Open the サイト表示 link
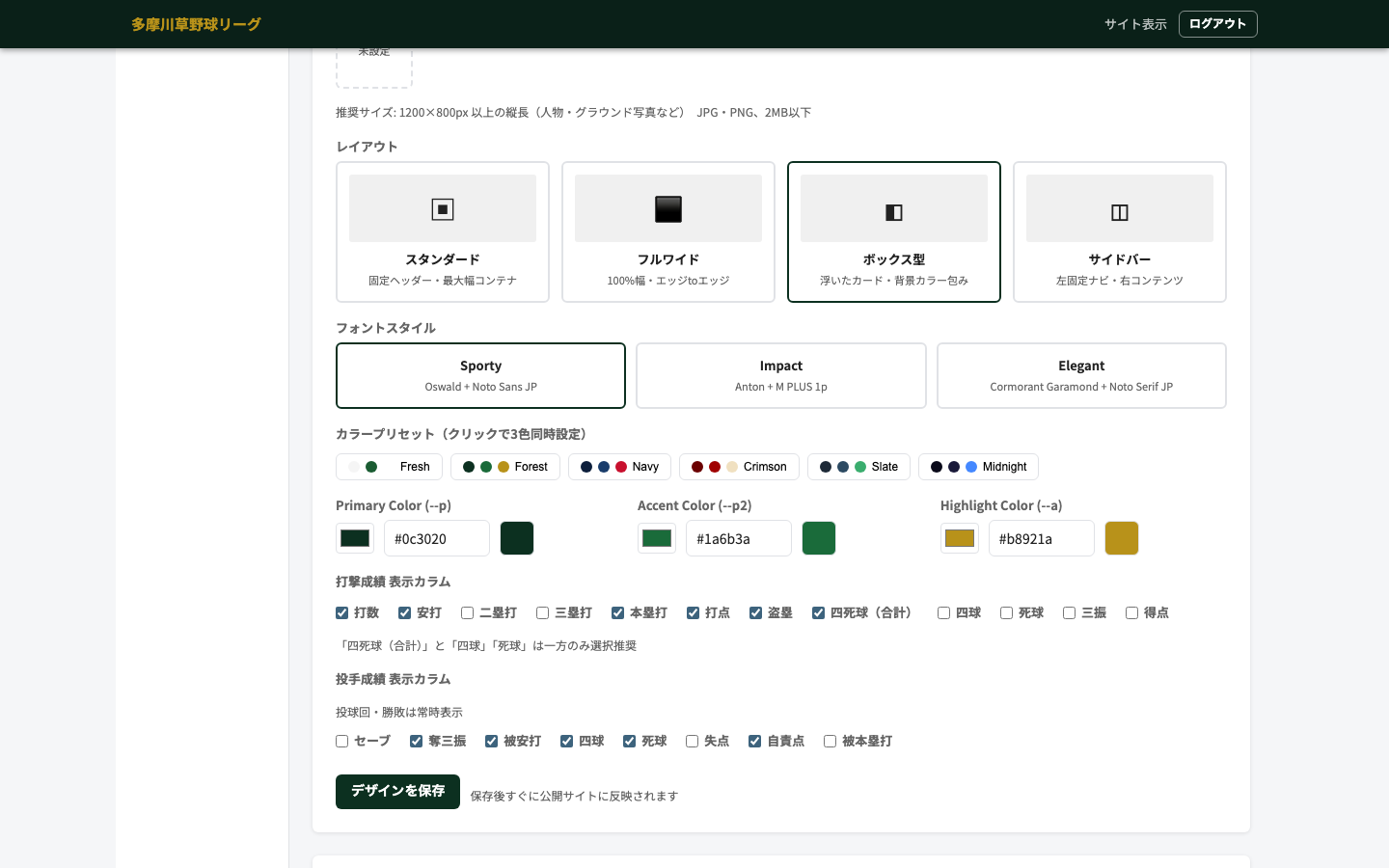The height and width of the screenshot is (868, 1389). point(1135,24)
